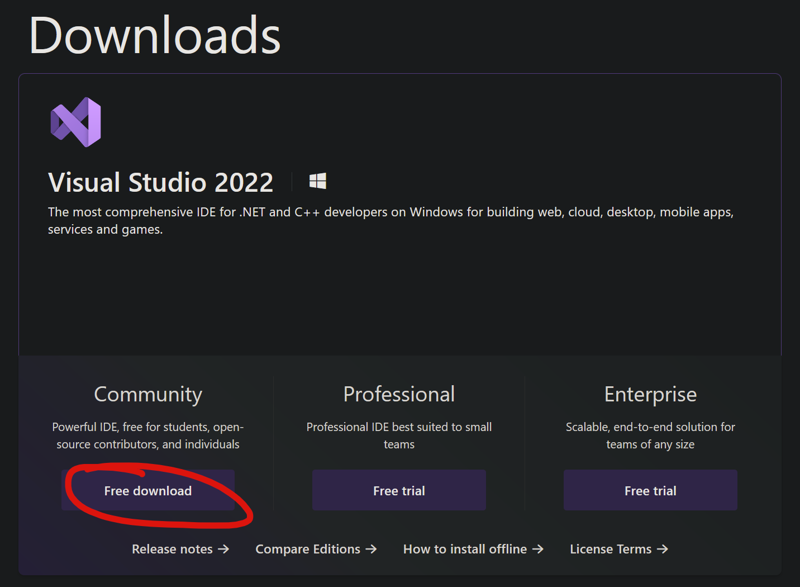Click the Visual Studio purple logo
This screenshot has height=587, width=800.
[76, 122]
